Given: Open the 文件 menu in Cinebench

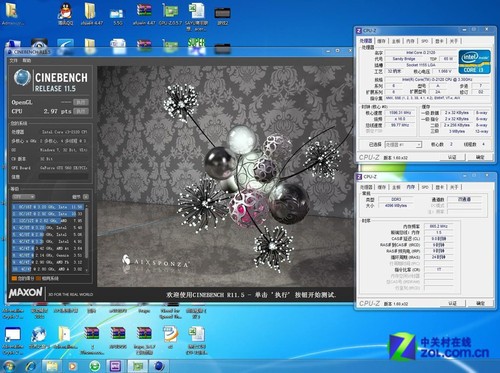Looking at the screenshot, I should click(13, 61).
